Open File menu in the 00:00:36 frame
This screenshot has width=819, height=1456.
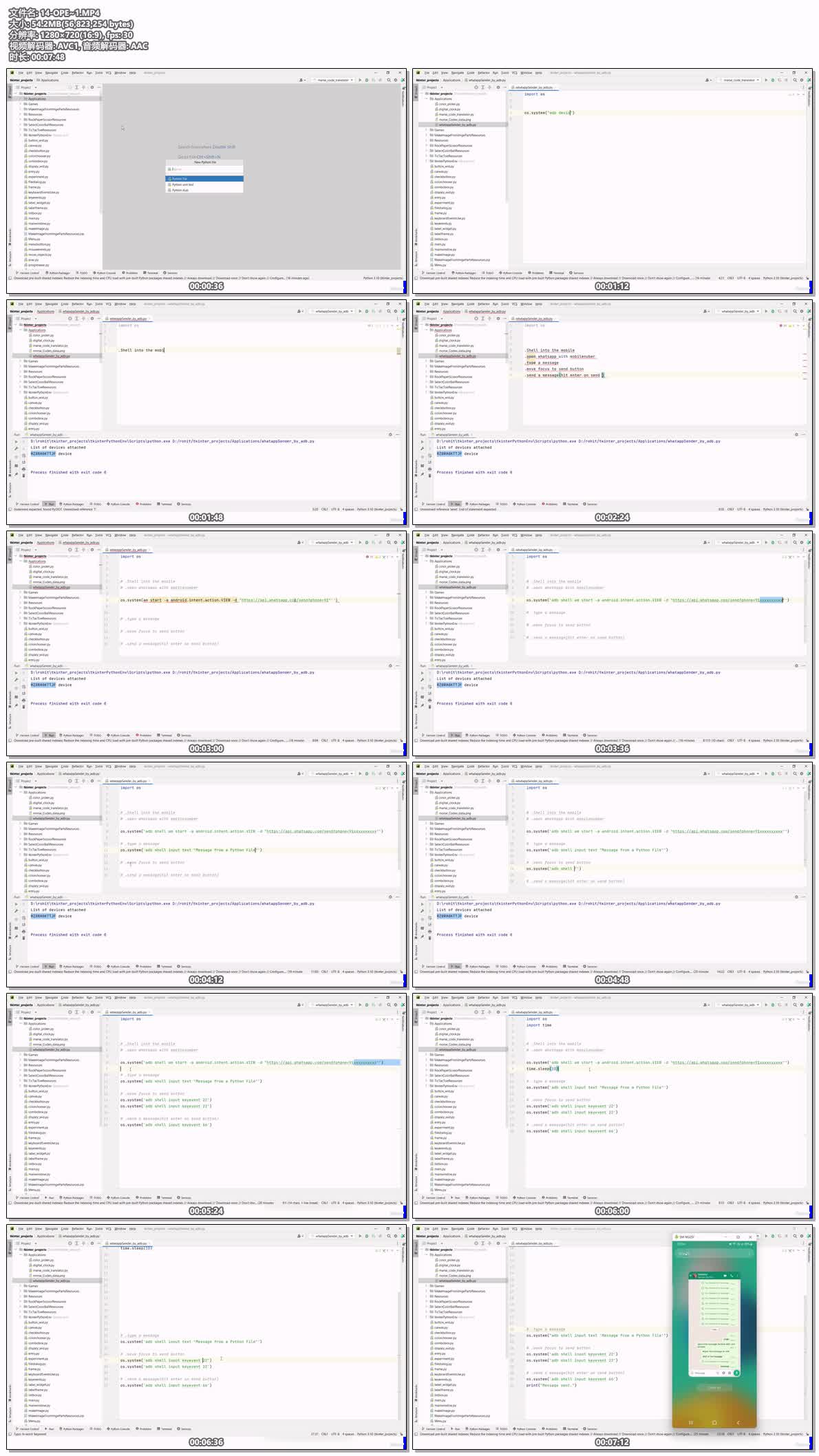tap(21, 72)
